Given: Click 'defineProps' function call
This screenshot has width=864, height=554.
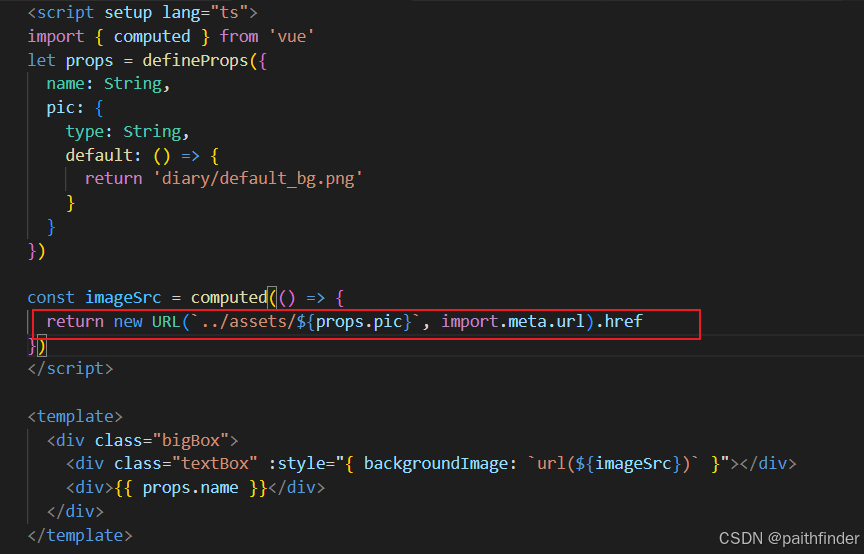Looking at the screenshot, I should (x=195, y=60).
